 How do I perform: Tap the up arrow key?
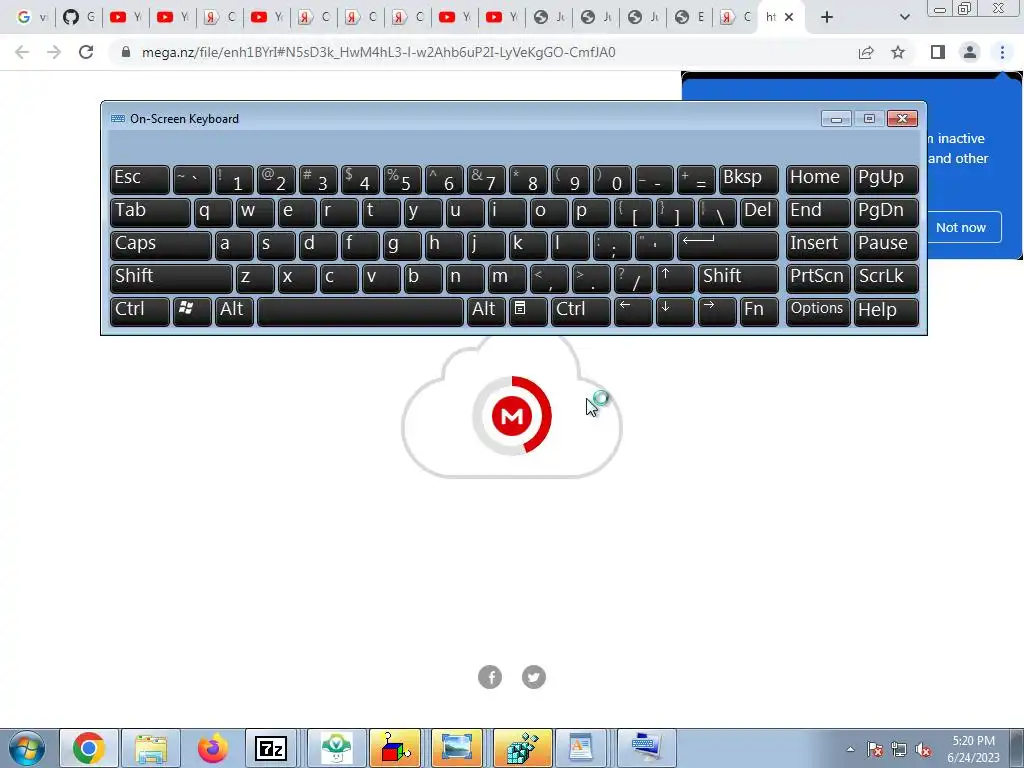[675, 278]
